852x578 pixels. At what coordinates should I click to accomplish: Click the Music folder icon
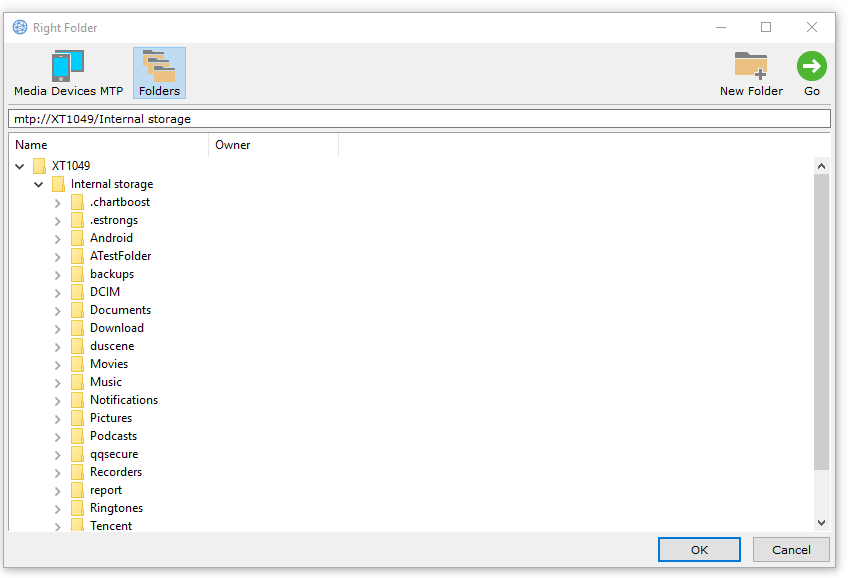pyautogui.click(x=77, y=382)
